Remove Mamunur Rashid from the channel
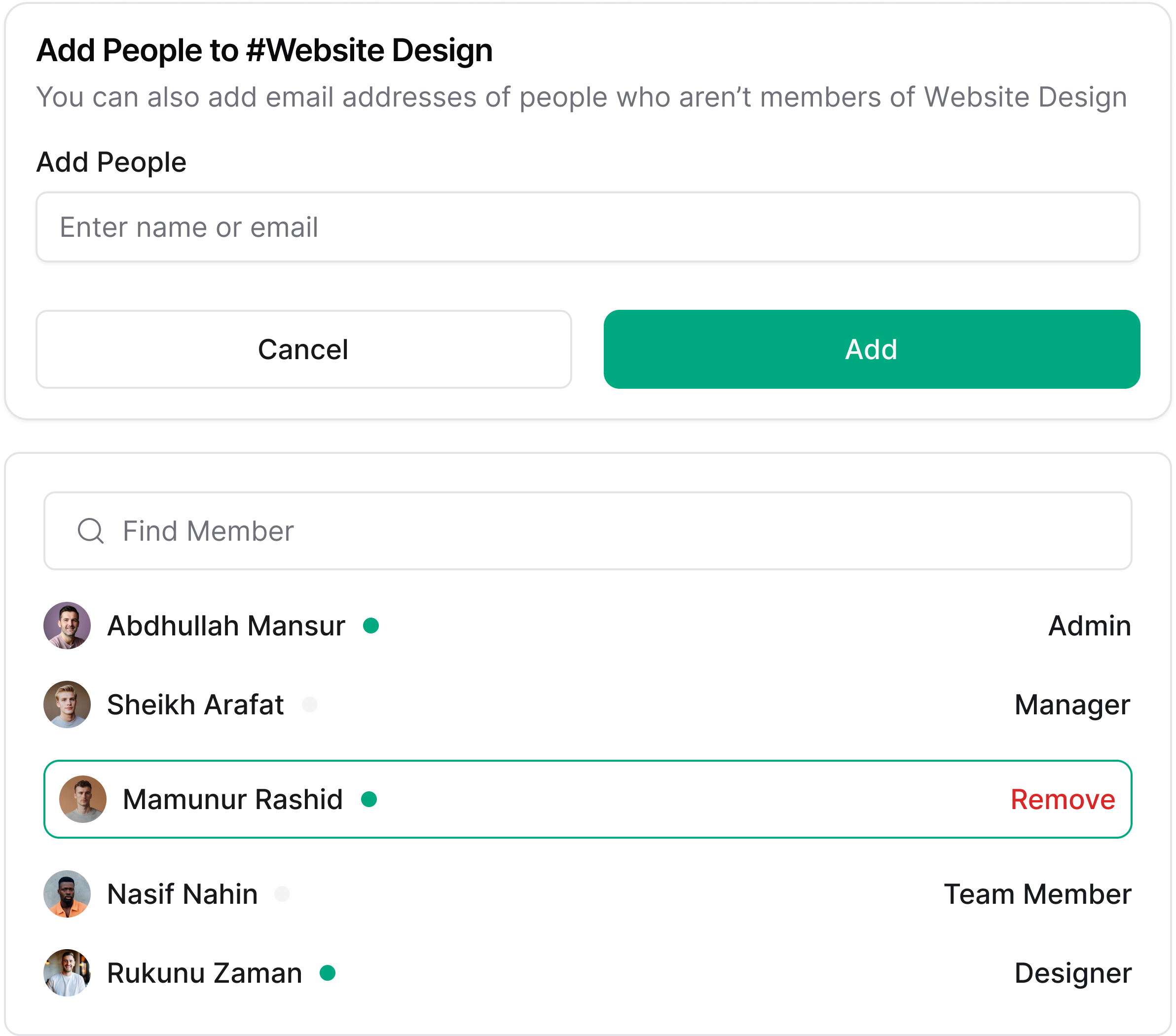 point(1062,798)
